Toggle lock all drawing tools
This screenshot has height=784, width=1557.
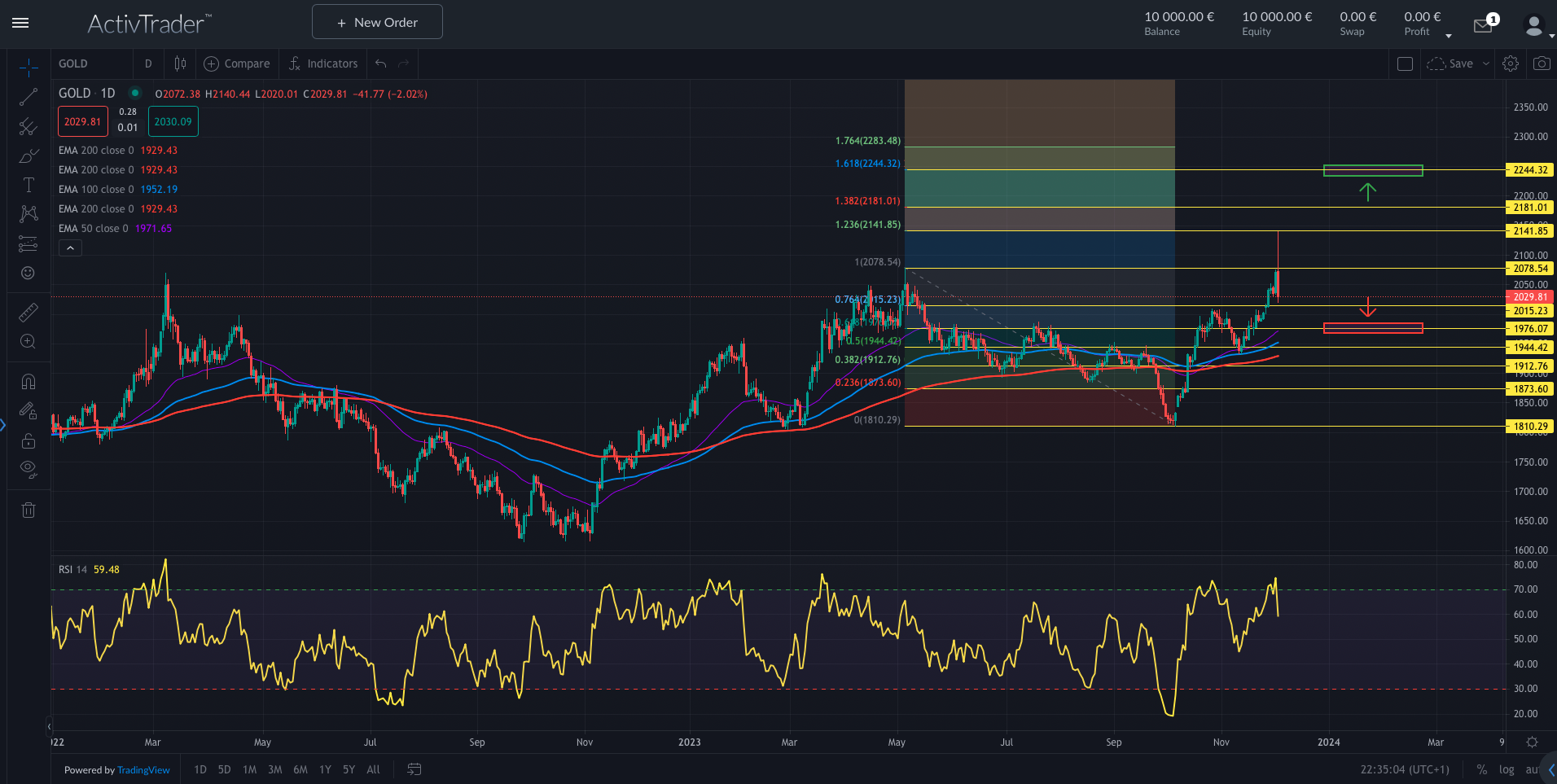29,441
